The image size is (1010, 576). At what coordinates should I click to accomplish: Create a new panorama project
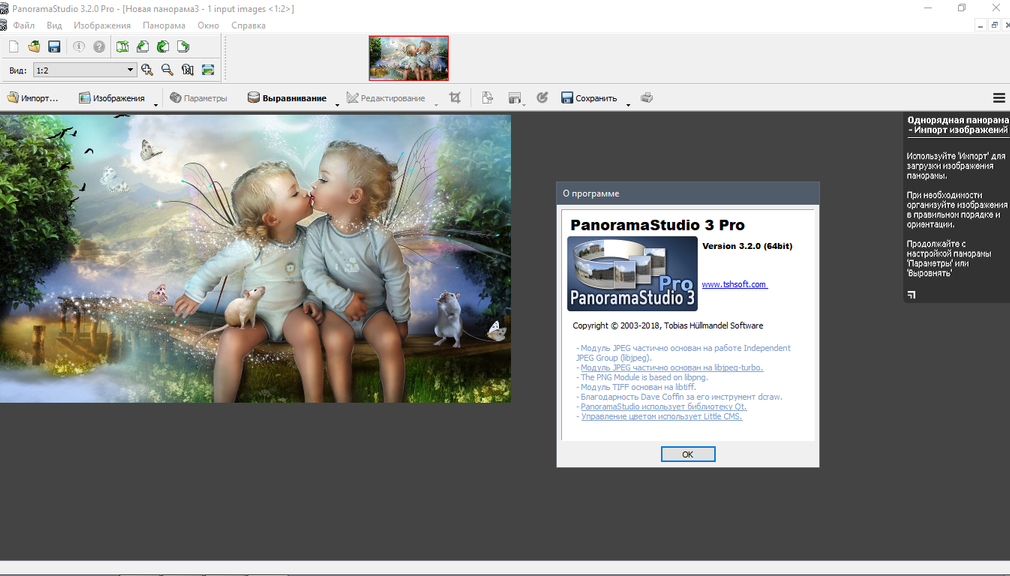click(14, 46)
